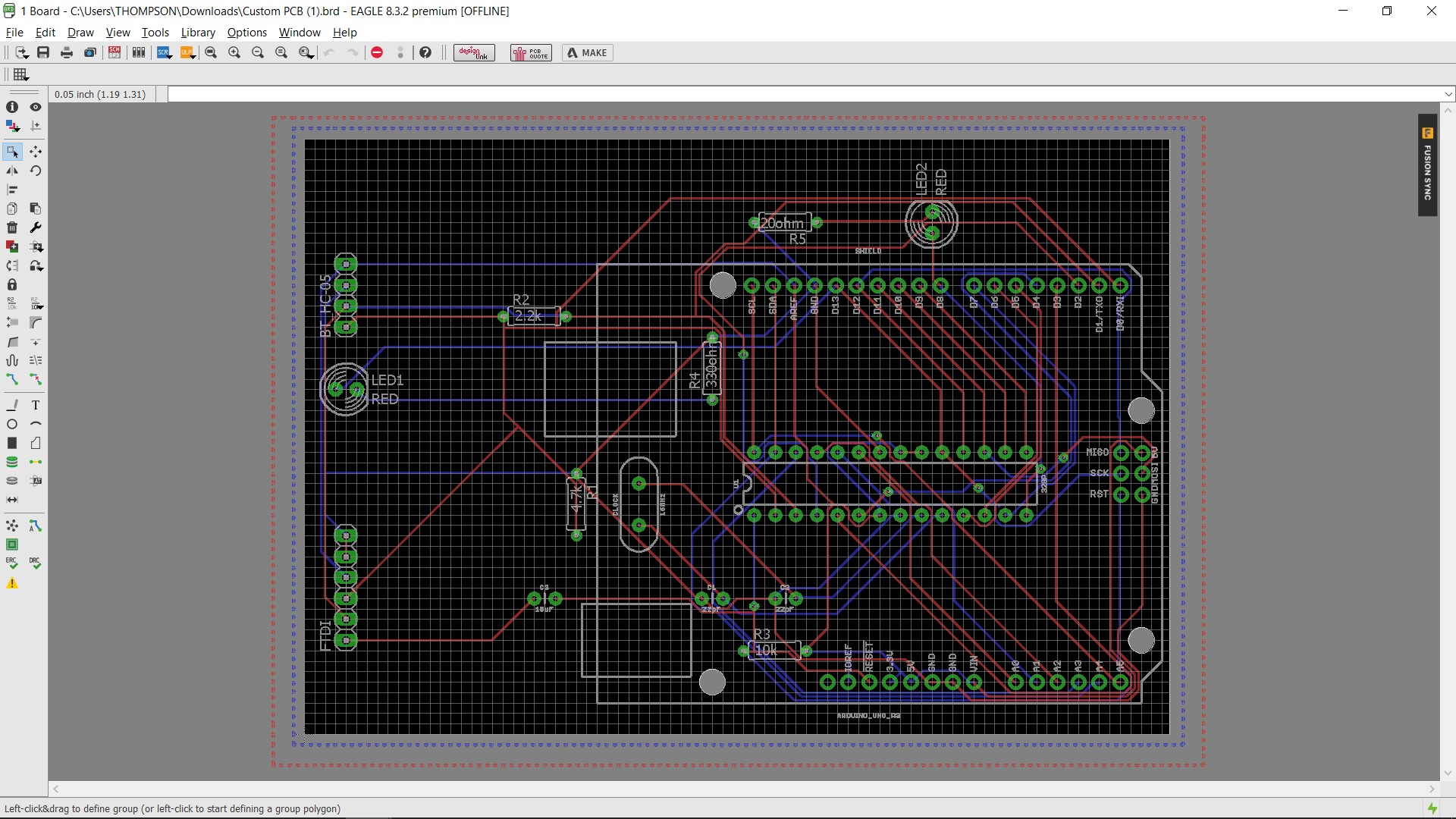1456x819 pixels.
Task: Open the layer settings dropdown icon
Action: pyautogui.click(x=12, y=126)
